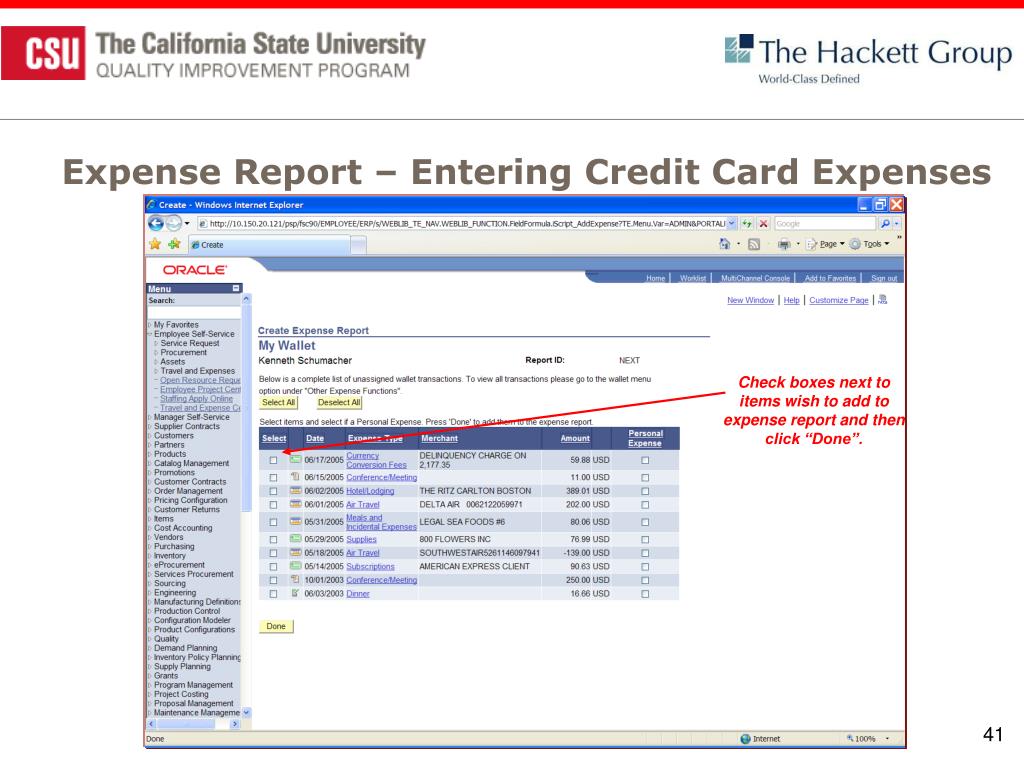Open the Open Resource Request menu link
This screenshot has height=768, width=1024.
pos(200,380)
